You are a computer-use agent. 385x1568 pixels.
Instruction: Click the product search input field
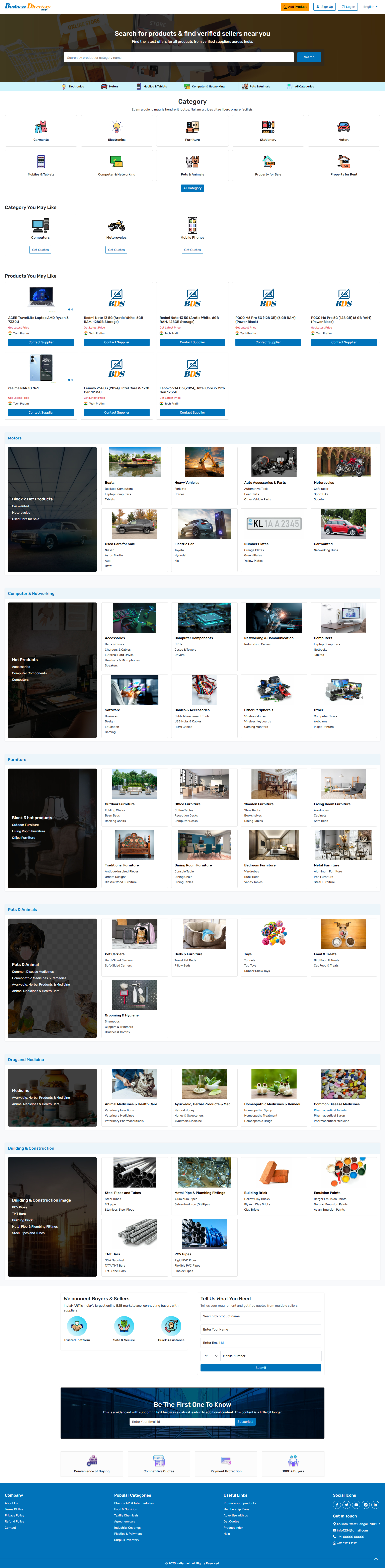[x=179, y=57]
